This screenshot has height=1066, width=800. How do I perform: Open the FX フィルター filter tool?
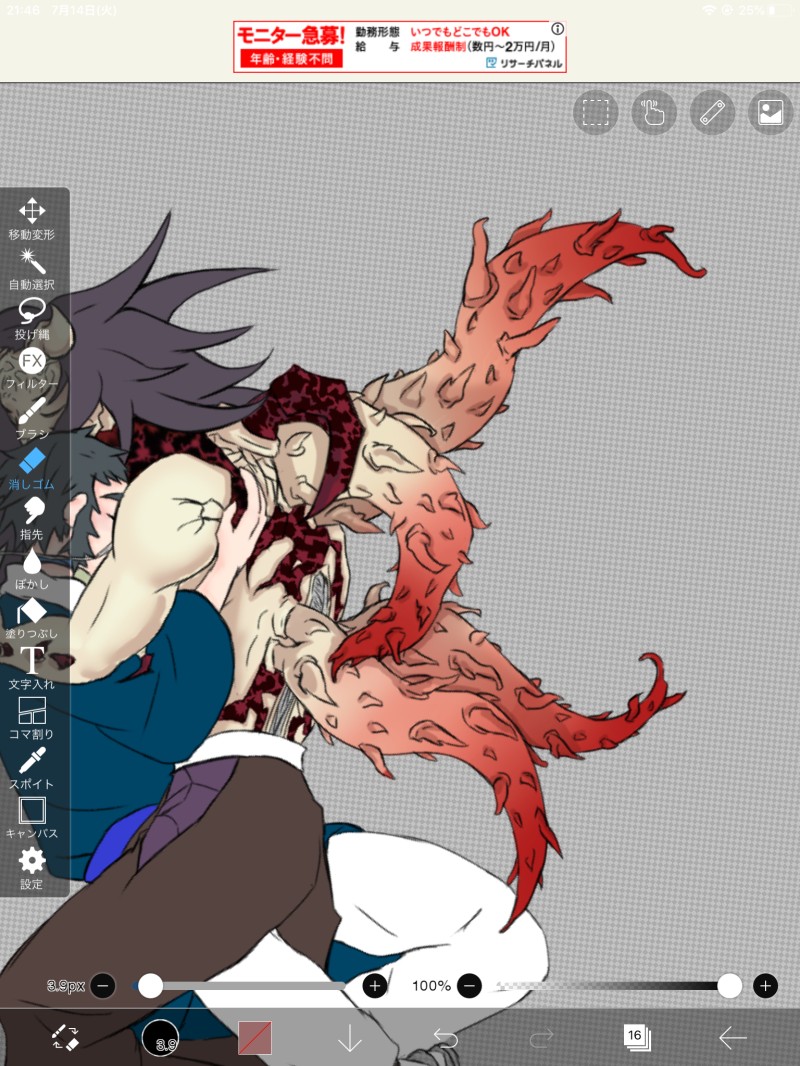coord(31,369)
